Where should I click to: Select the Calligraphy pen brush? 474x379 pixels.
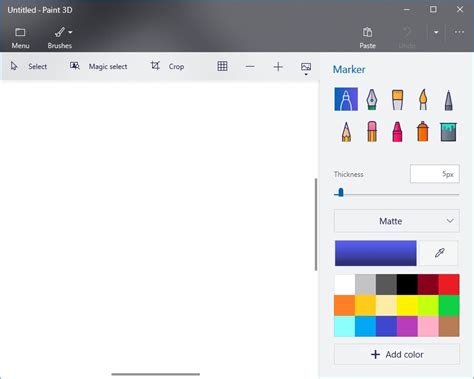click(372, 99)
